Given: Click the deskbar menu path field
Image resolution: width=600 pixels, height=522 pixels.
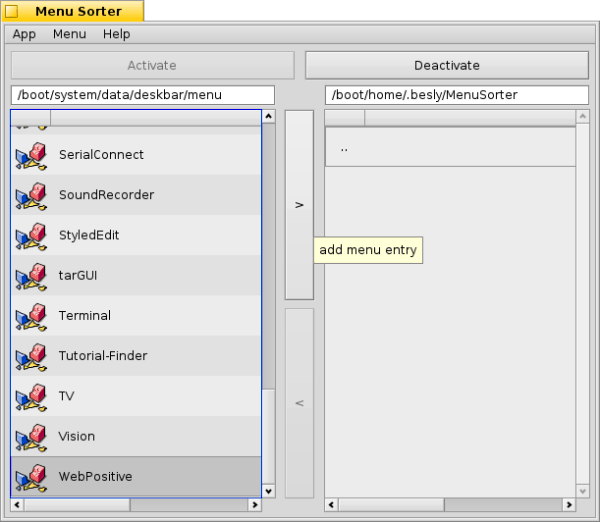Looking at the screenshot, I should tap(142, 95).
